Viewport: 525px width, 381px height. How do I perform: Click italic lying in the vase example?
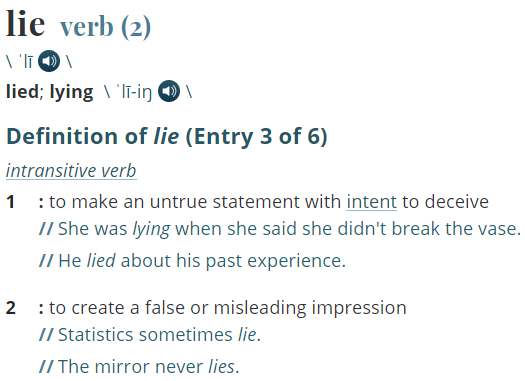151,230
